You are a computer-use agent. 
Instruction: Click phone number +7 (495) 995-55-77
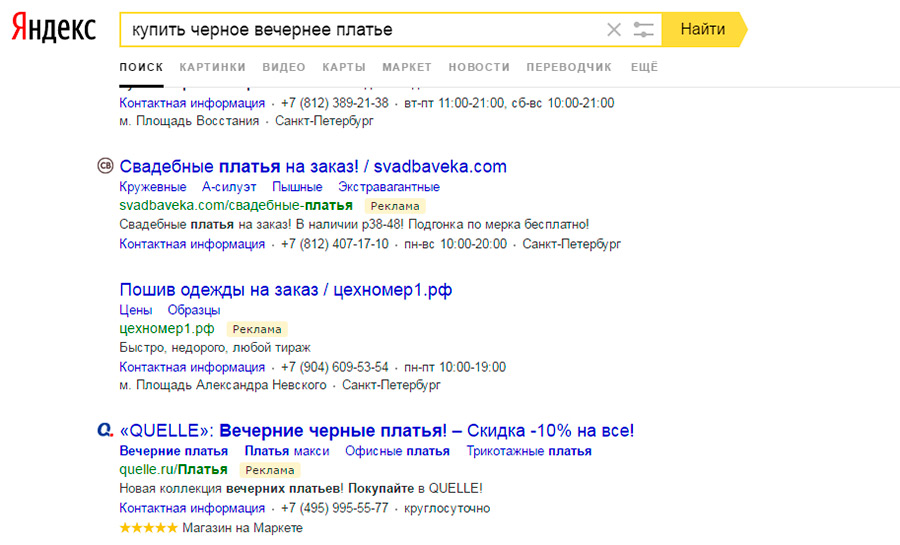335,508
